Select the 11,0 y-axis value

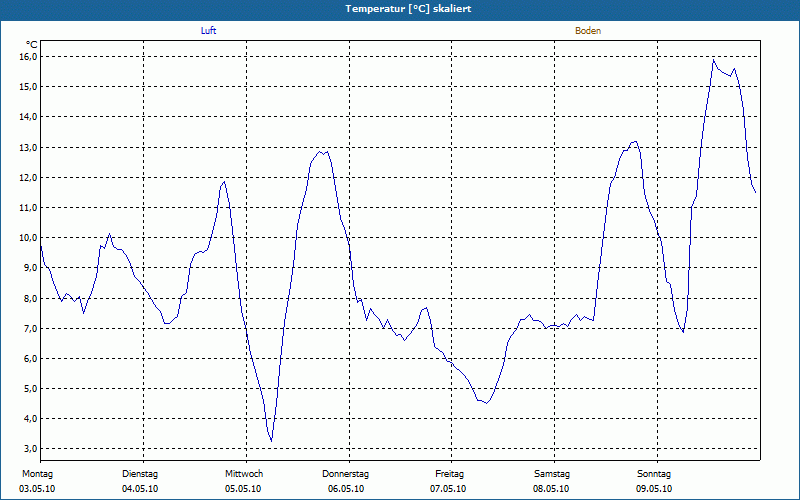pos(29,208)
